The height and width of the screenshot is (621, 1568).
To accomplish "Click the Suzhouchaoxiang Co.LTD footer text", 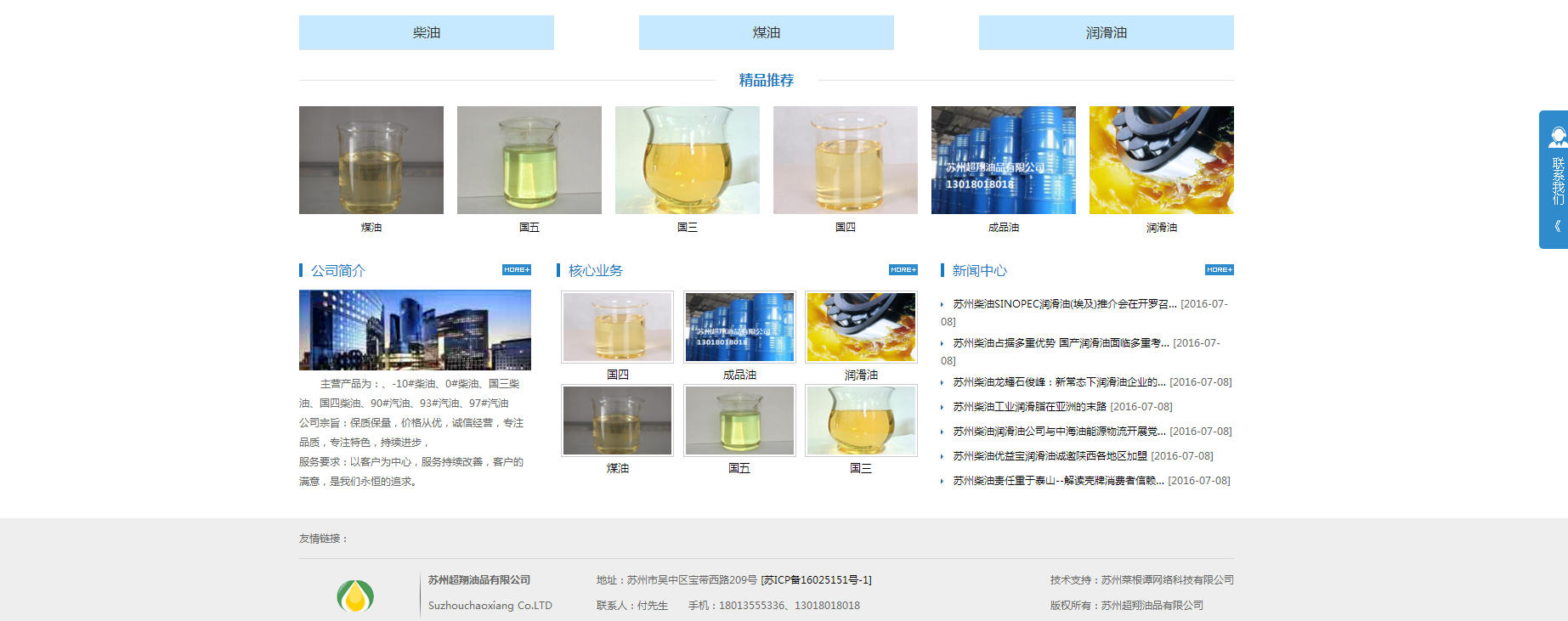I will click(490, 606).
